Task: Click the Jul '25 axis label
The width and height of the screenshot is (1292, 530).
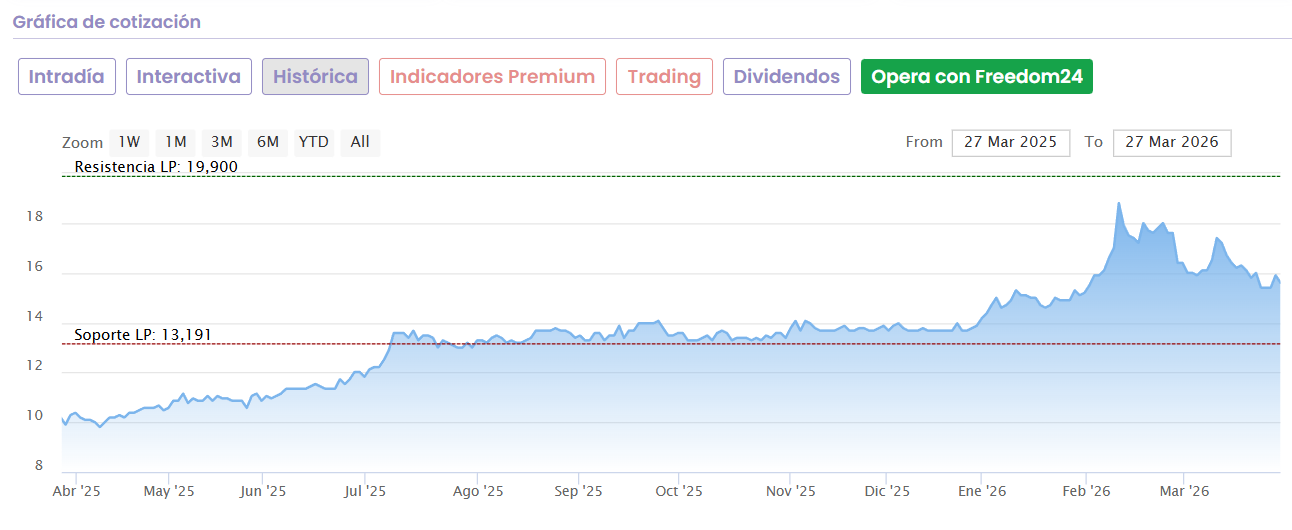Action: click(365, 491)
